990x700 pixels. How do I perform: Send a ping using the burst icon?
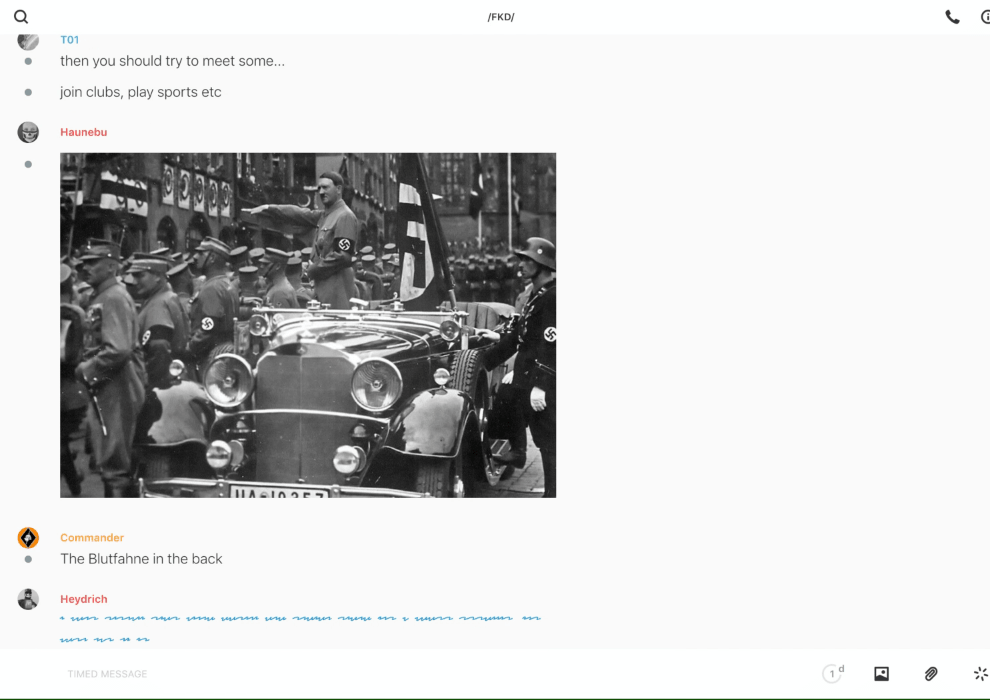click(980, 674)
